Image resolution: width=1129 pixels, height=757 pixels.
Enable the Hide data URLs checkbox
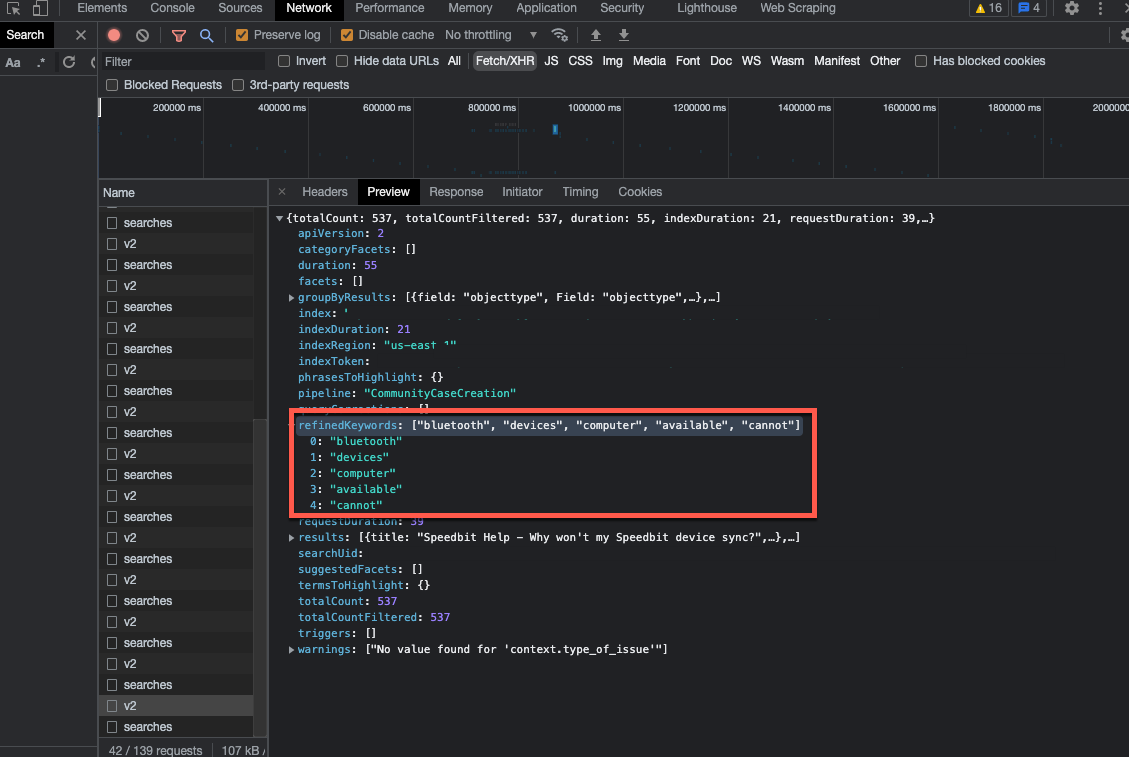click(342, 61)
